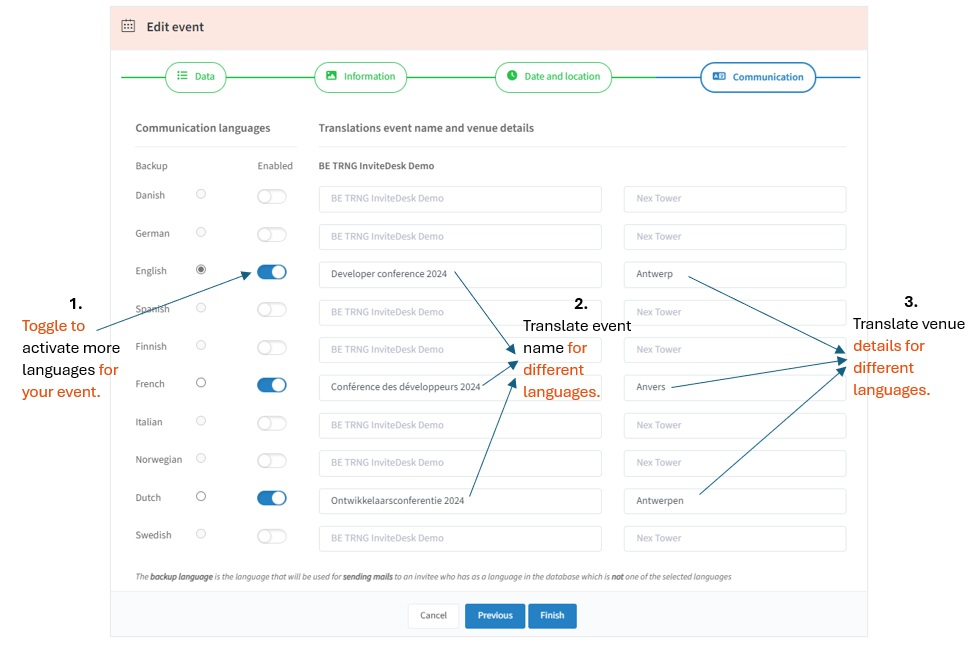Image resolution: width=976 pixels, height=648 pixels.
Task: Enable the Swedish language toggle
Action: pos(272,536)
